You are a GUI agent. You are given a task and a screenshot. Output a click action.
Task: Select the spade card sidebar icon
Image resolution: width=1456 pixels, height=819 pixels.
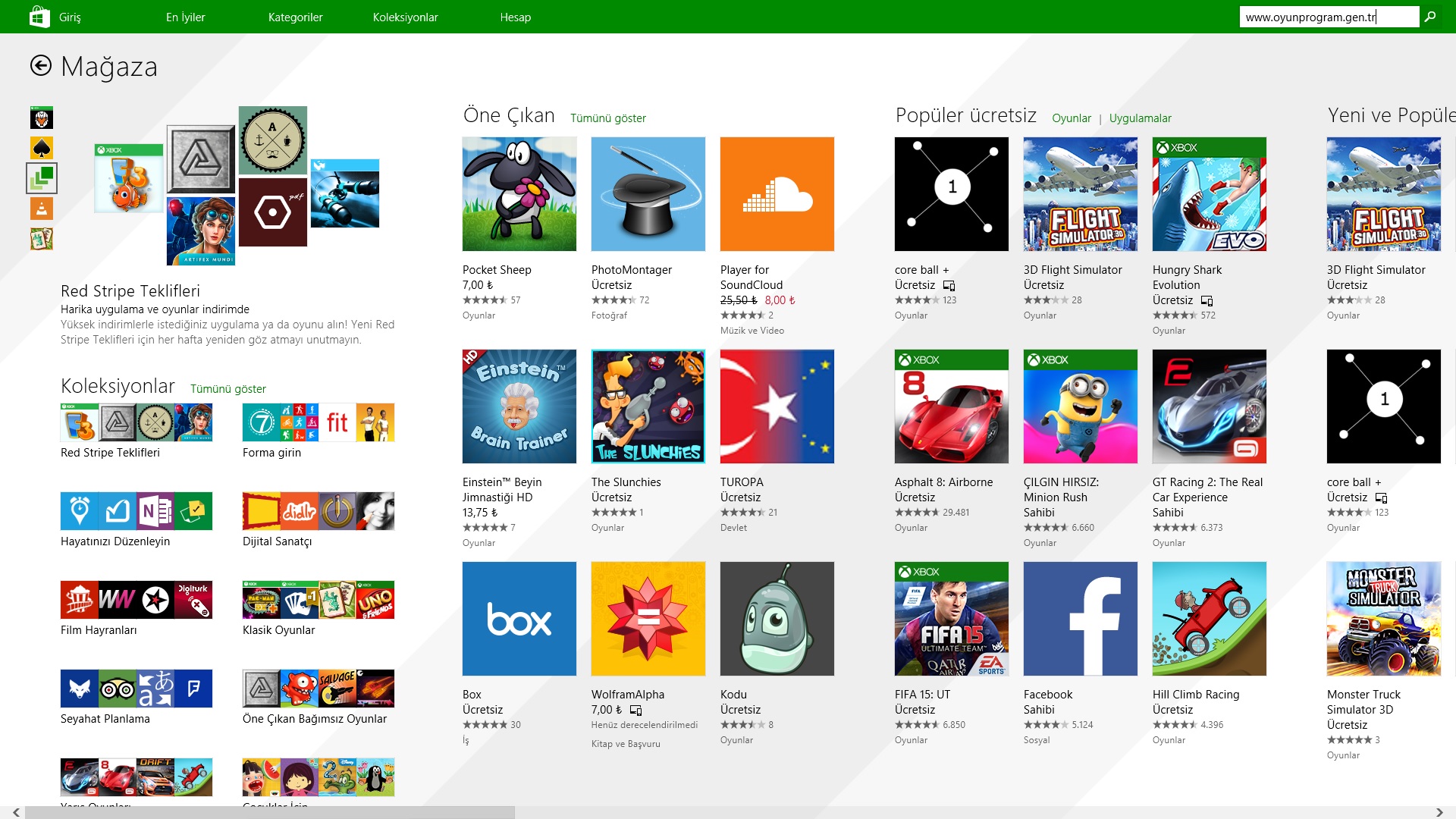tap(42, 148)
